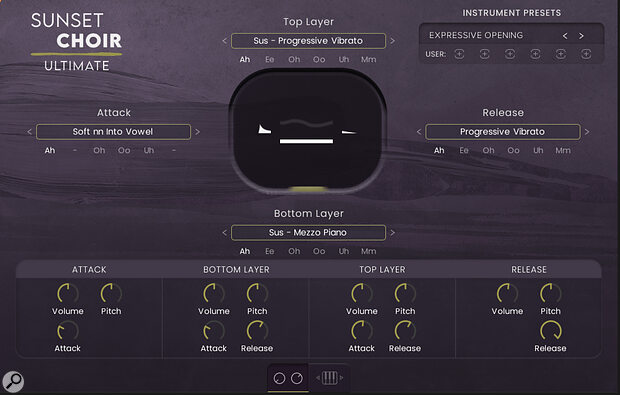
Task: Select Oo vowel for Attack
Action: pos(124,151)
